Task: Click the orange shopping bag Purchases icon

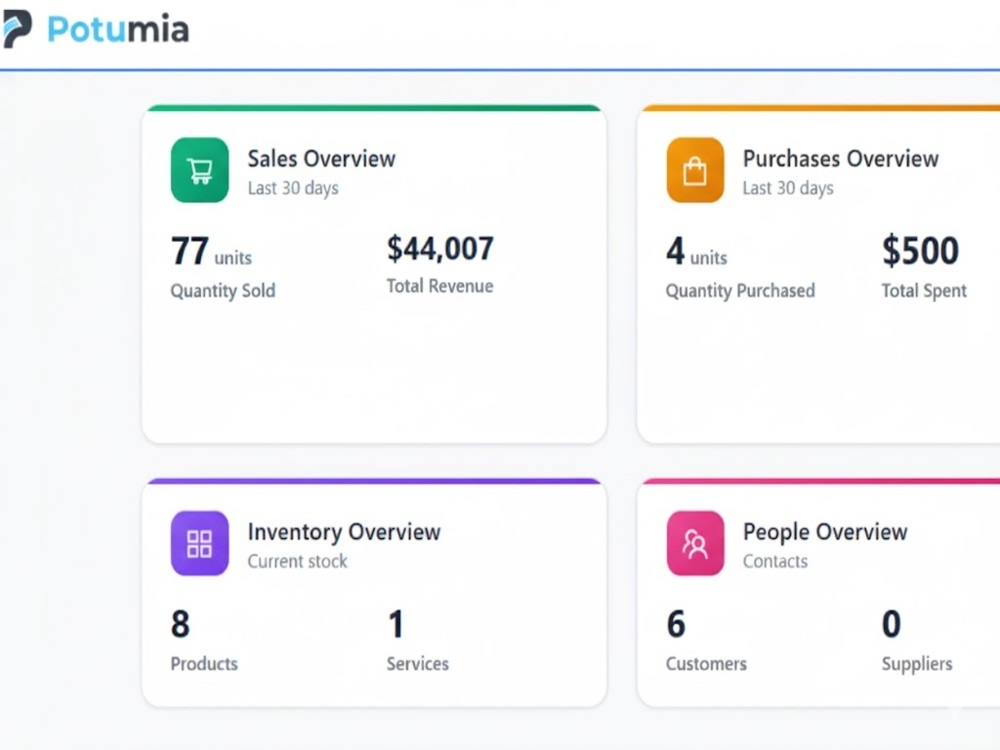Action: [x=695, y=170]
